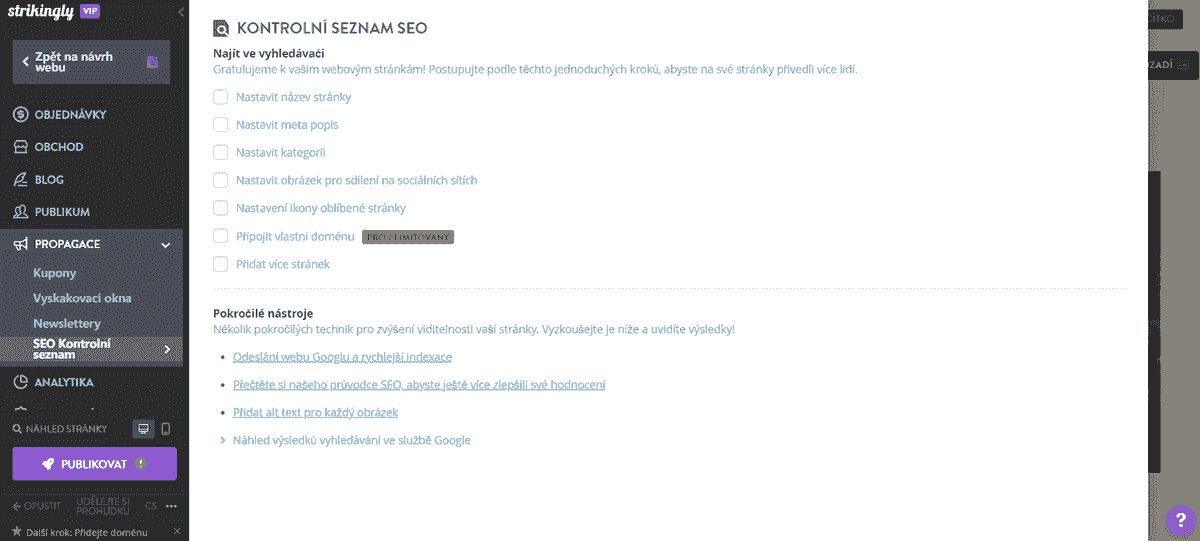Open Kupony submenu item

pos(55,273)
